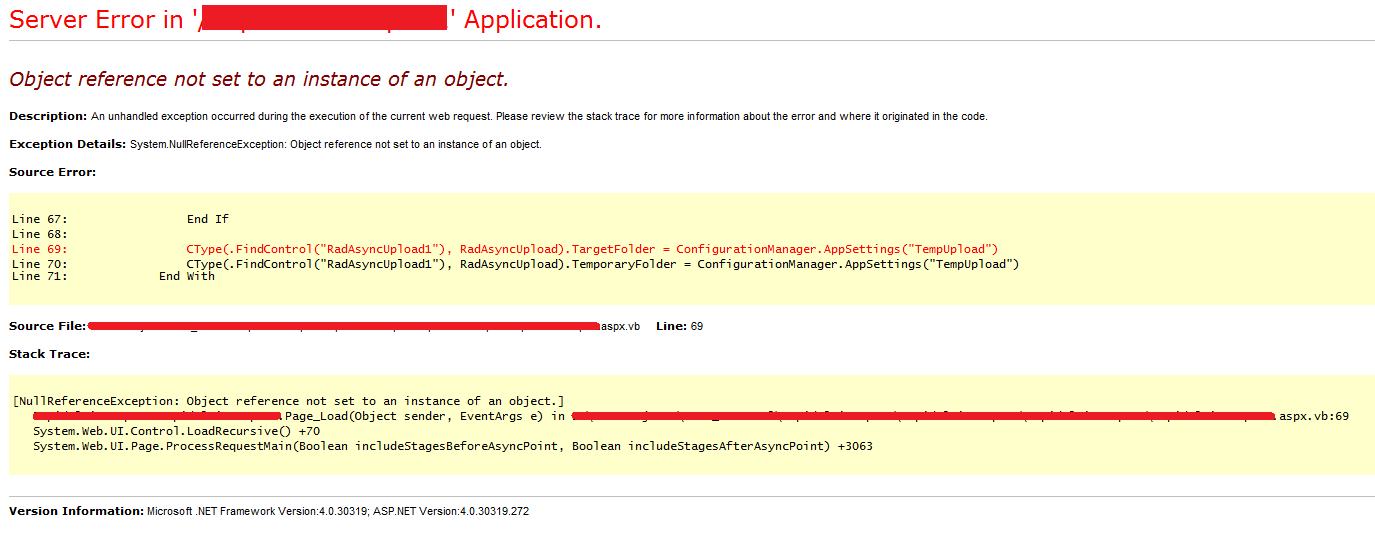The image size is (1375, 543).
Task: Click the 'Line: 69' indicator beside source file
Action: (x=679, y=326)
